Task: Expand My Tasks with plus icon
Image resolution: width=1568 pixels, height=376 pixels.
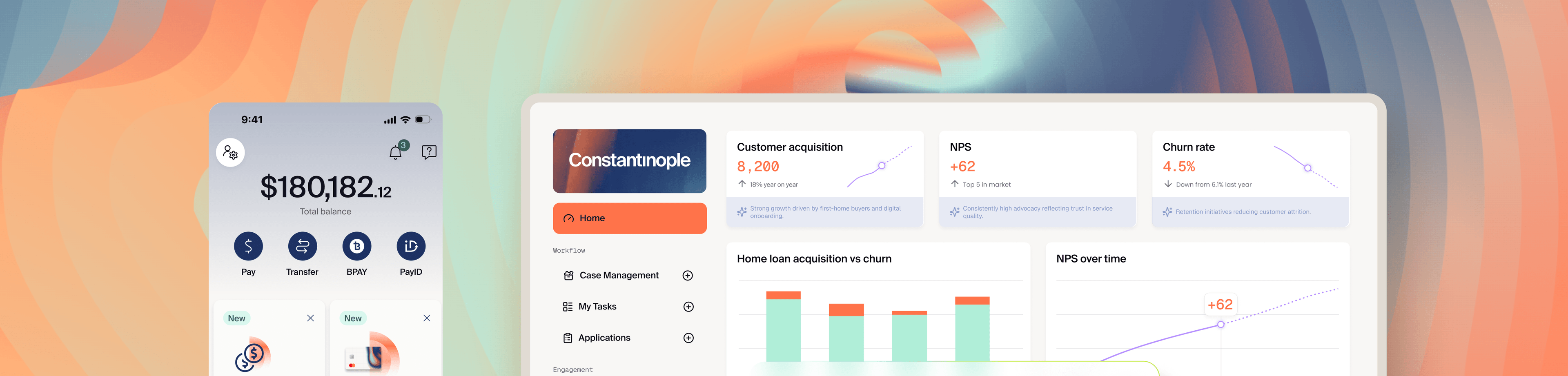Action: (688, 307)
